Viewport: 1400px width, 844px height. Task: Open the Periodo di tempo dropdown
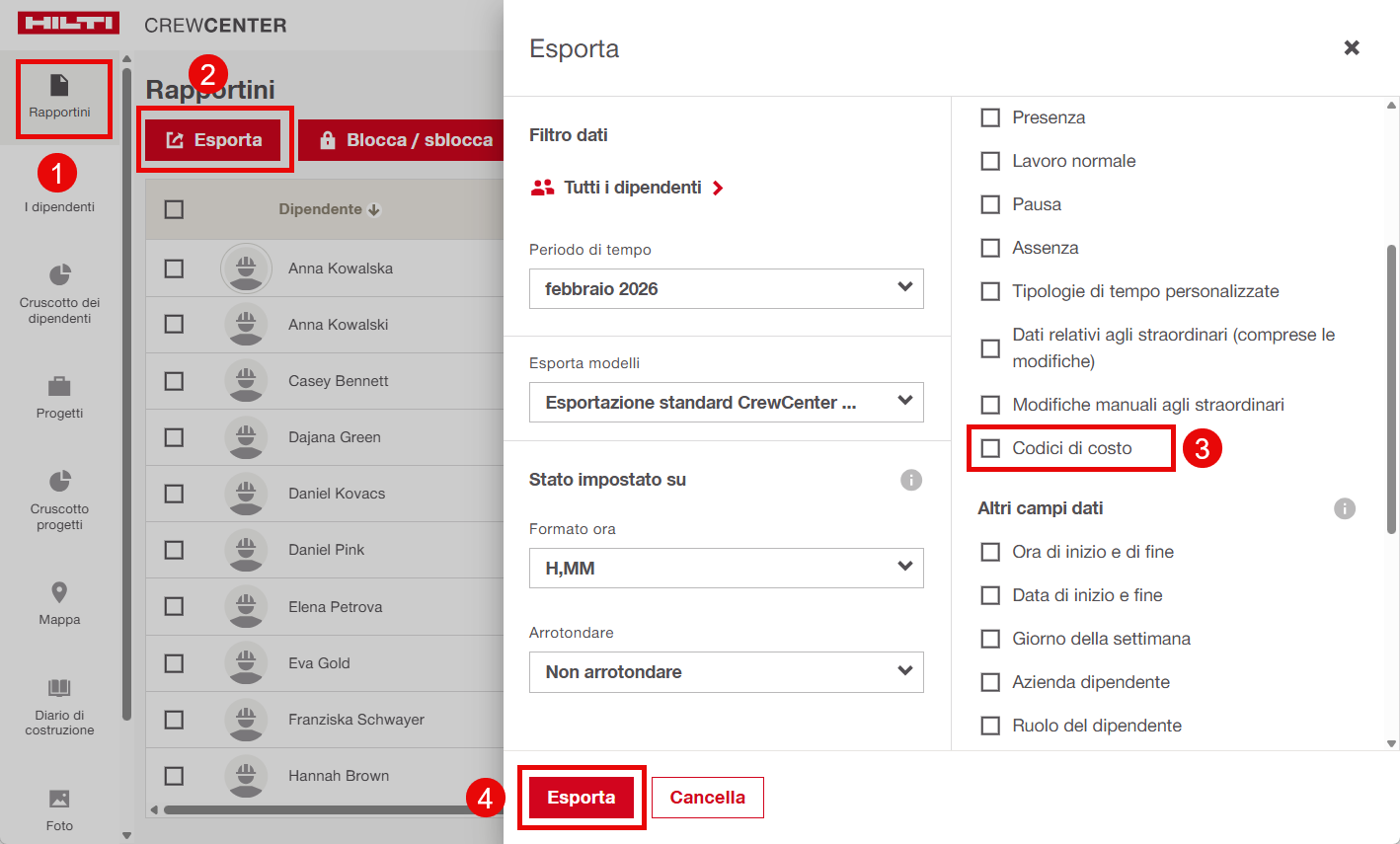(x=726, y=289)
